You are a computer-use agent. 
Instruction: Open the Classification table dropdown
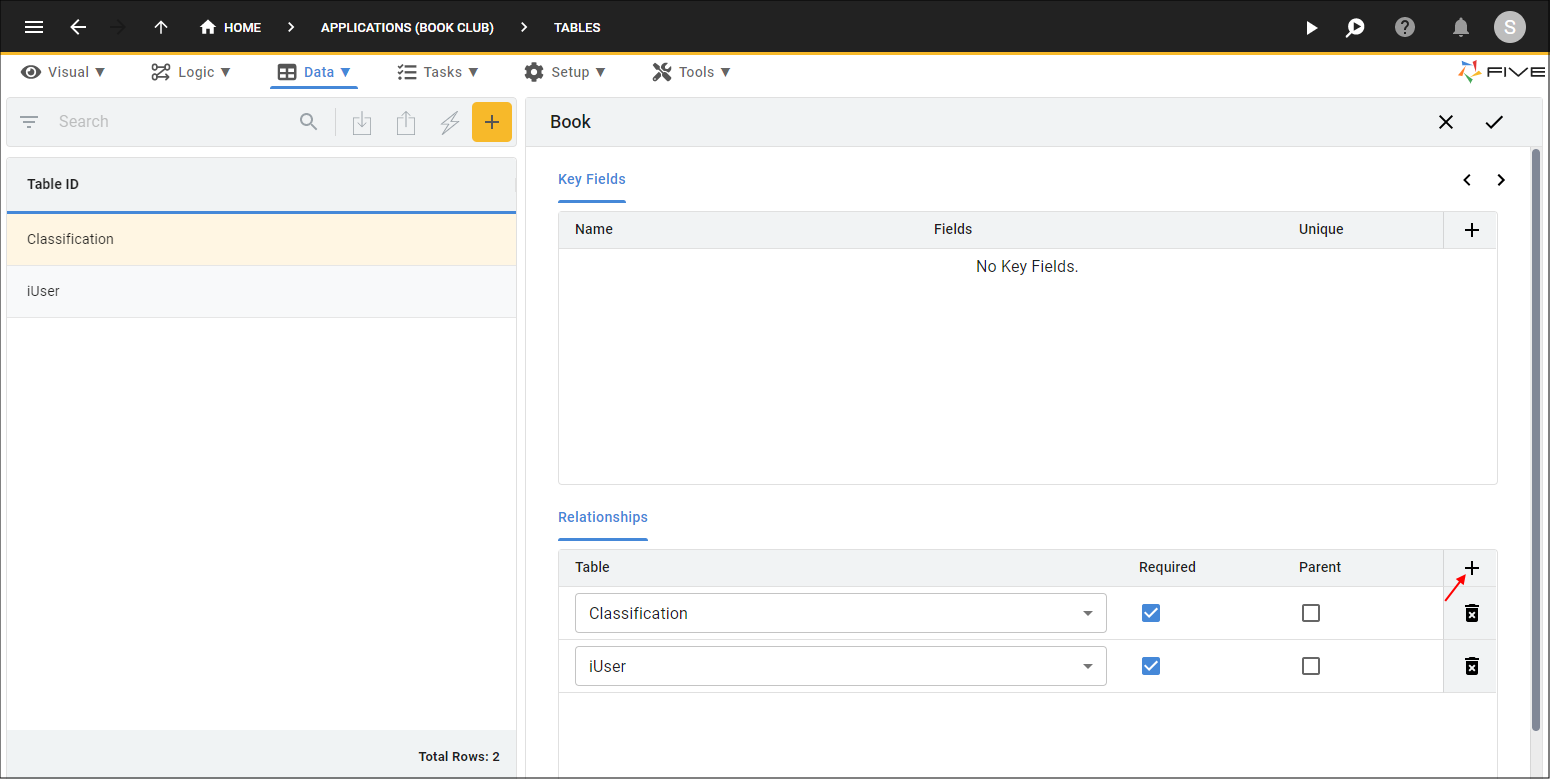pyautogui.click(x=841, y=613)
